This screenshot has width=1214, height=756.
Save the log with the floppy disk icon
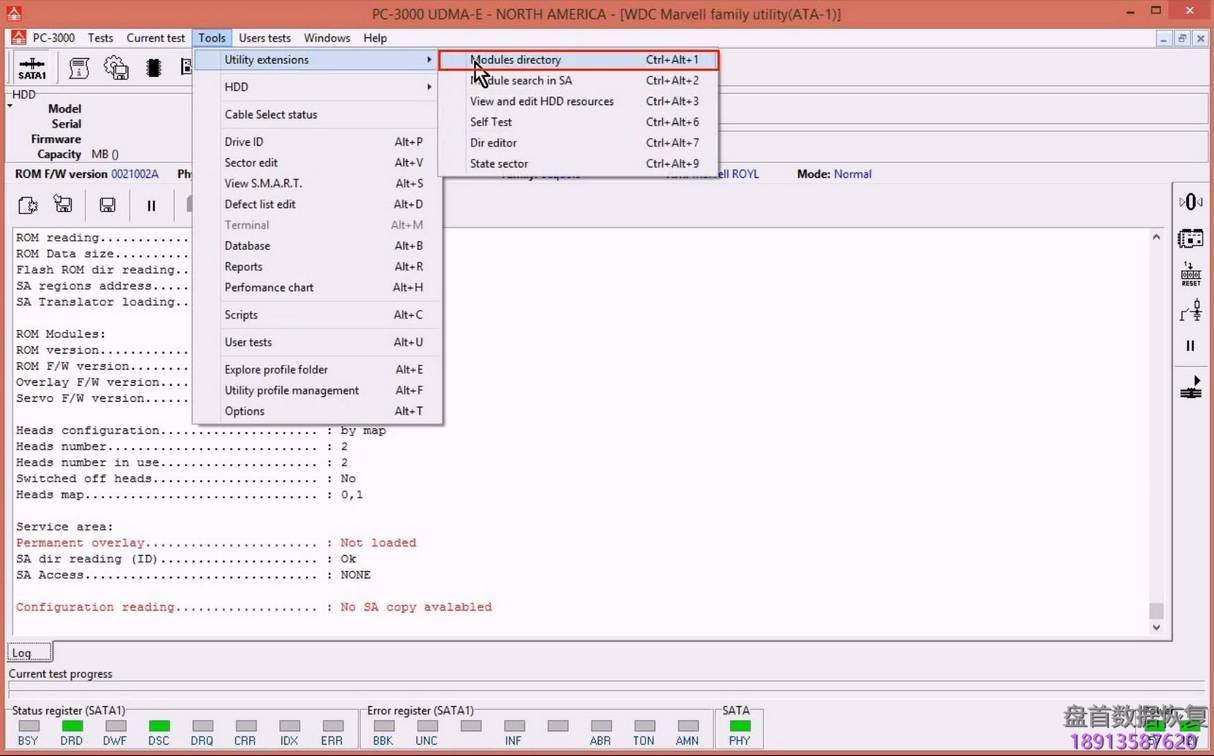107,204
